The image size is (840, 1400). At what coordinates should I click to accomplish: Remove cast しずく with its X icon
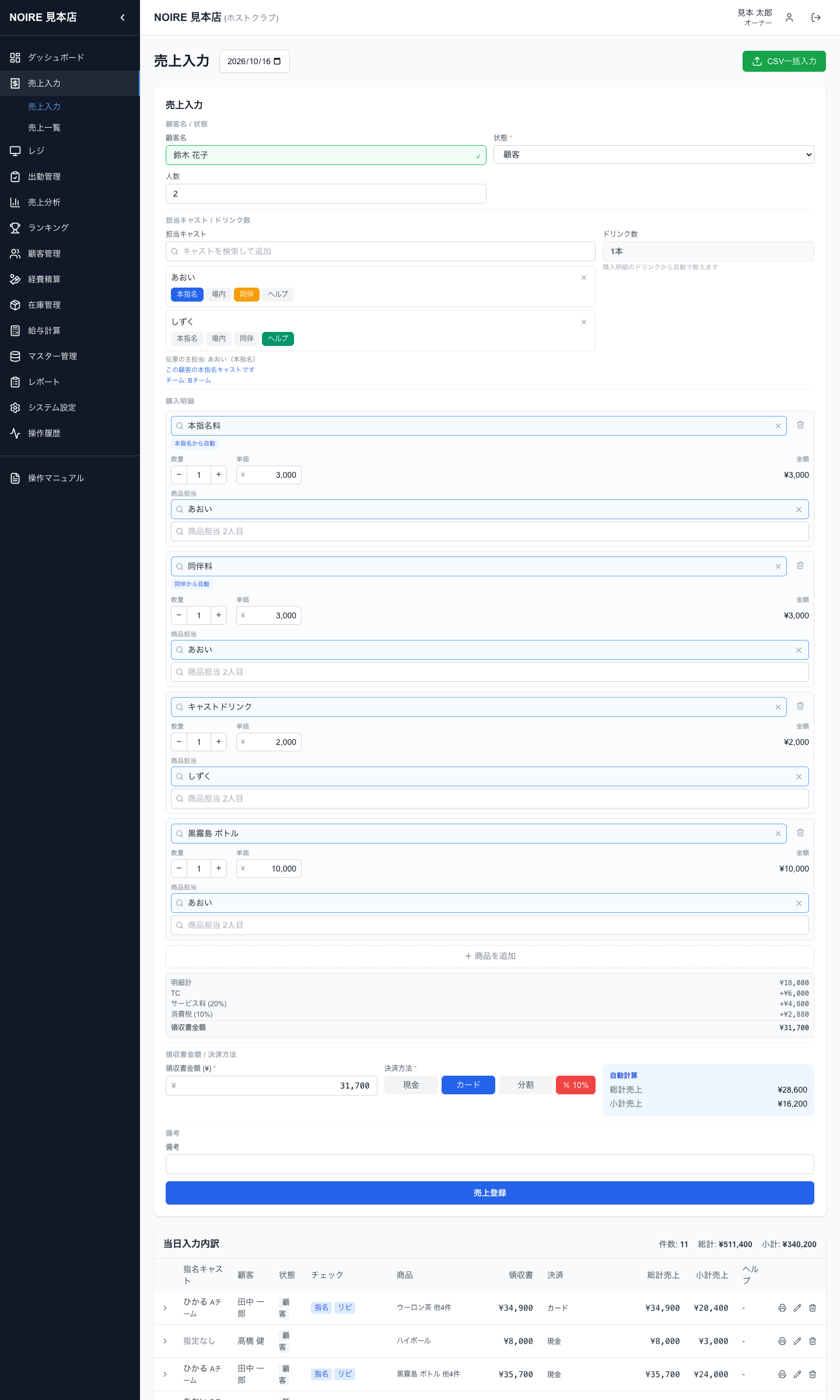pyautogui.click(x=584, y=322)
